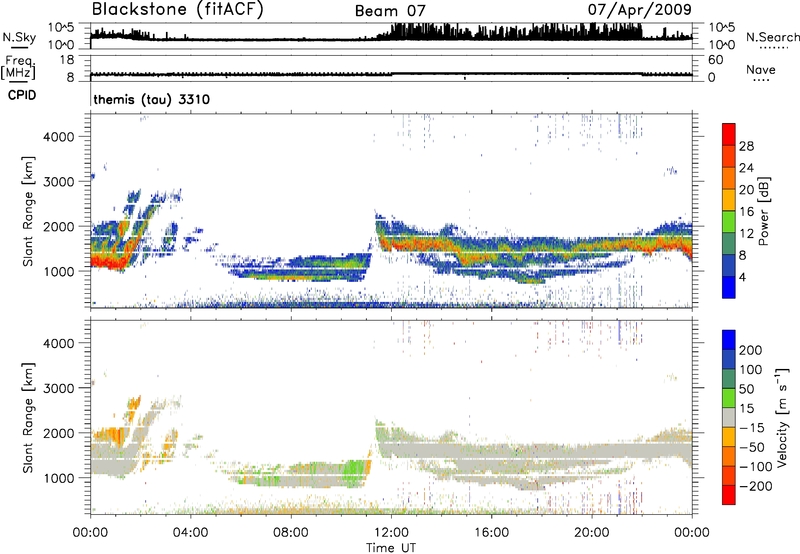
Task: Click the '16' tick on the power colorbar
Action: (746, 212)
